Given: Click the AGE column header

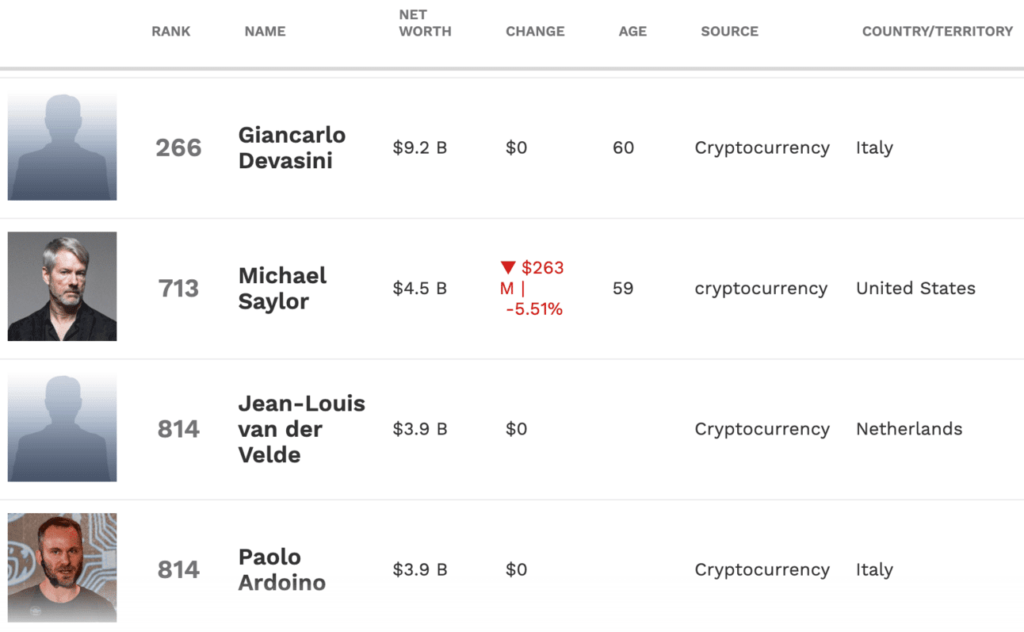Looking at the screenshot, I should point(633,31).
